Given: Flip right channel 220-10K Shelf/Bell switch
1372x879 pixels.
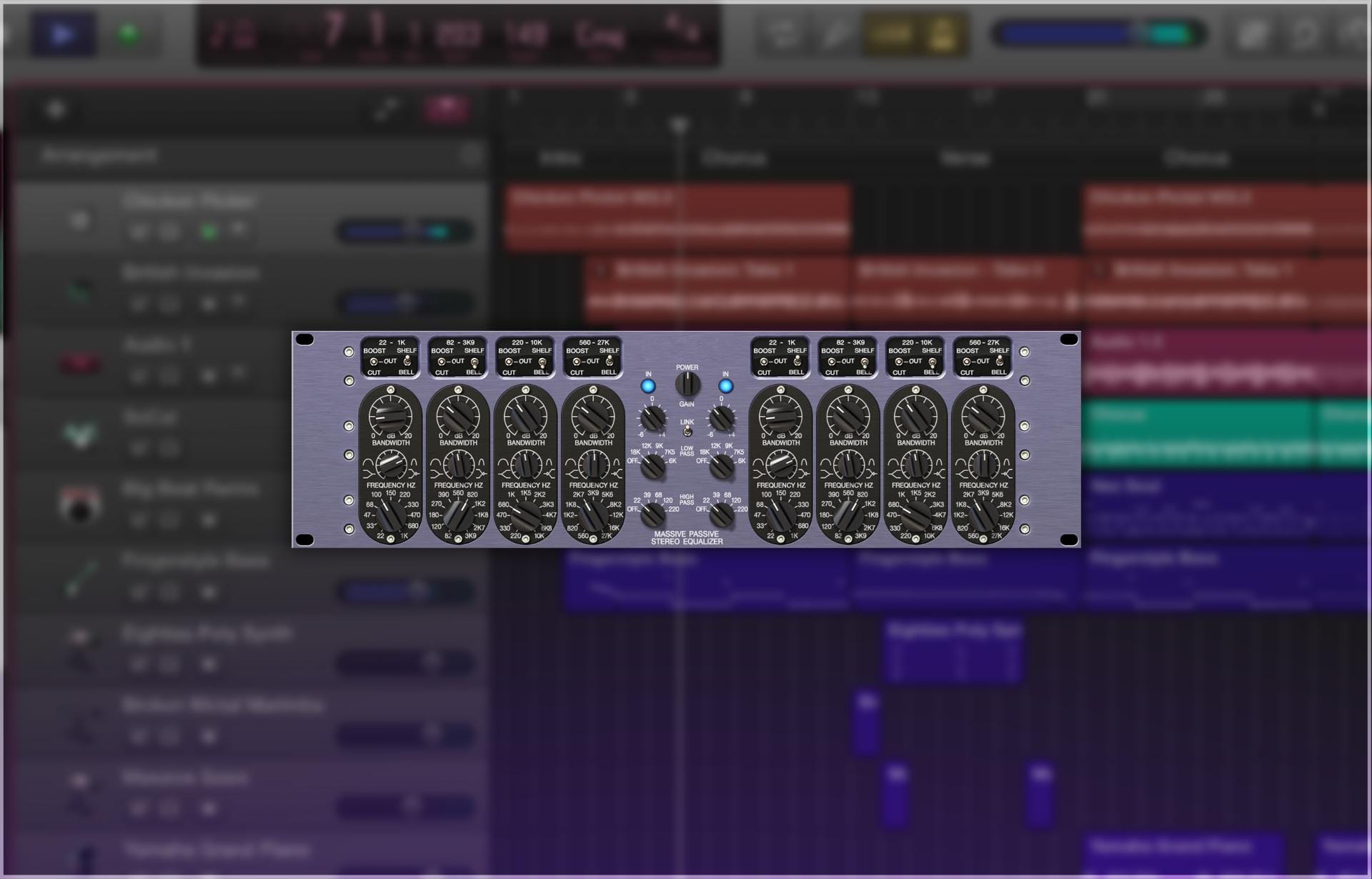Looking at the screenshot, I should pyautogui.click(x=933, y=362).
